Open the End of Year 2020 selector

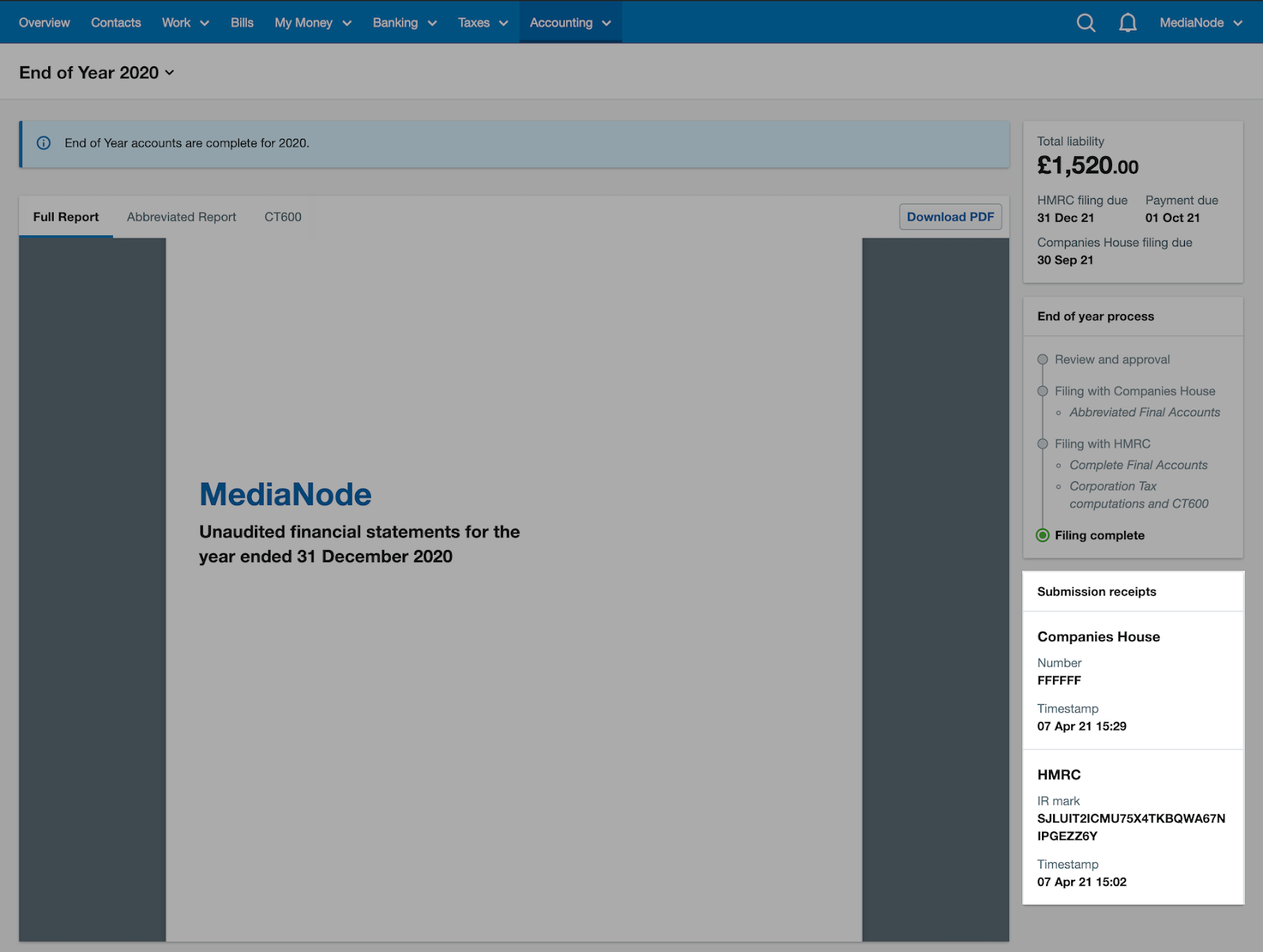[96, 73]
